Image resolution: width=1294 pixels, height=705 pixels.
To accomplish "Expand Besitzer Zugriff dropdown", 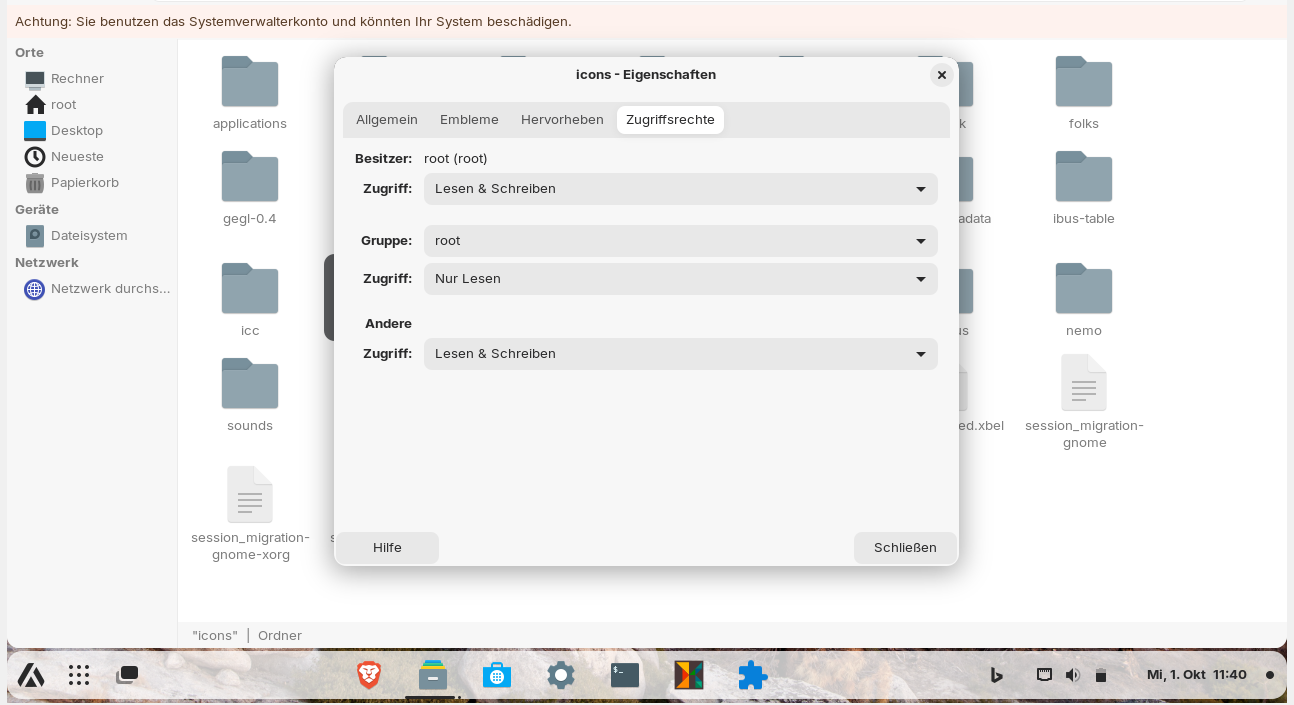I will [680, 189].
